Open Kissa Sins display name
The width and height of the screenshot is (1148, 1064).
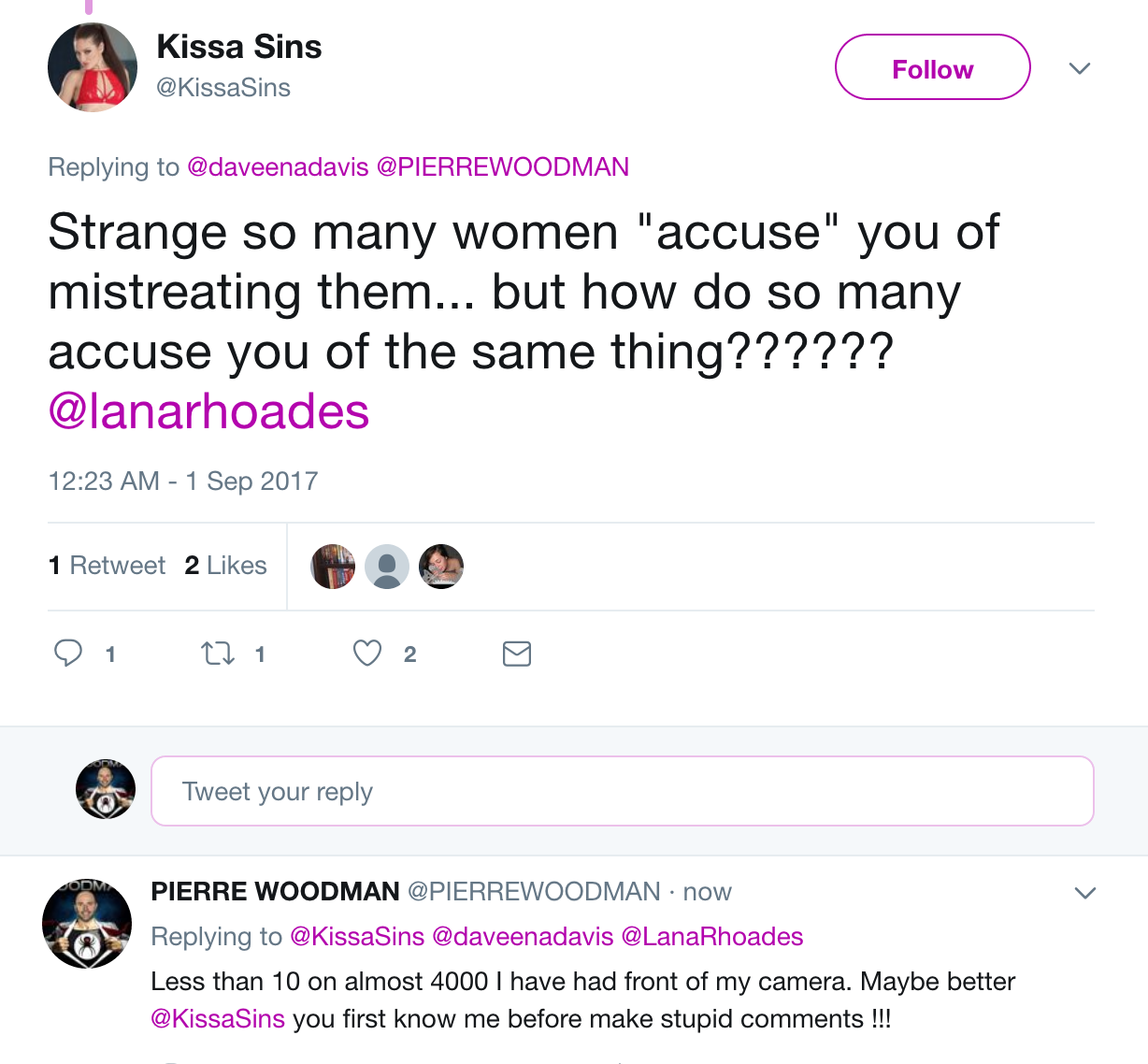(x=239, y=47)
